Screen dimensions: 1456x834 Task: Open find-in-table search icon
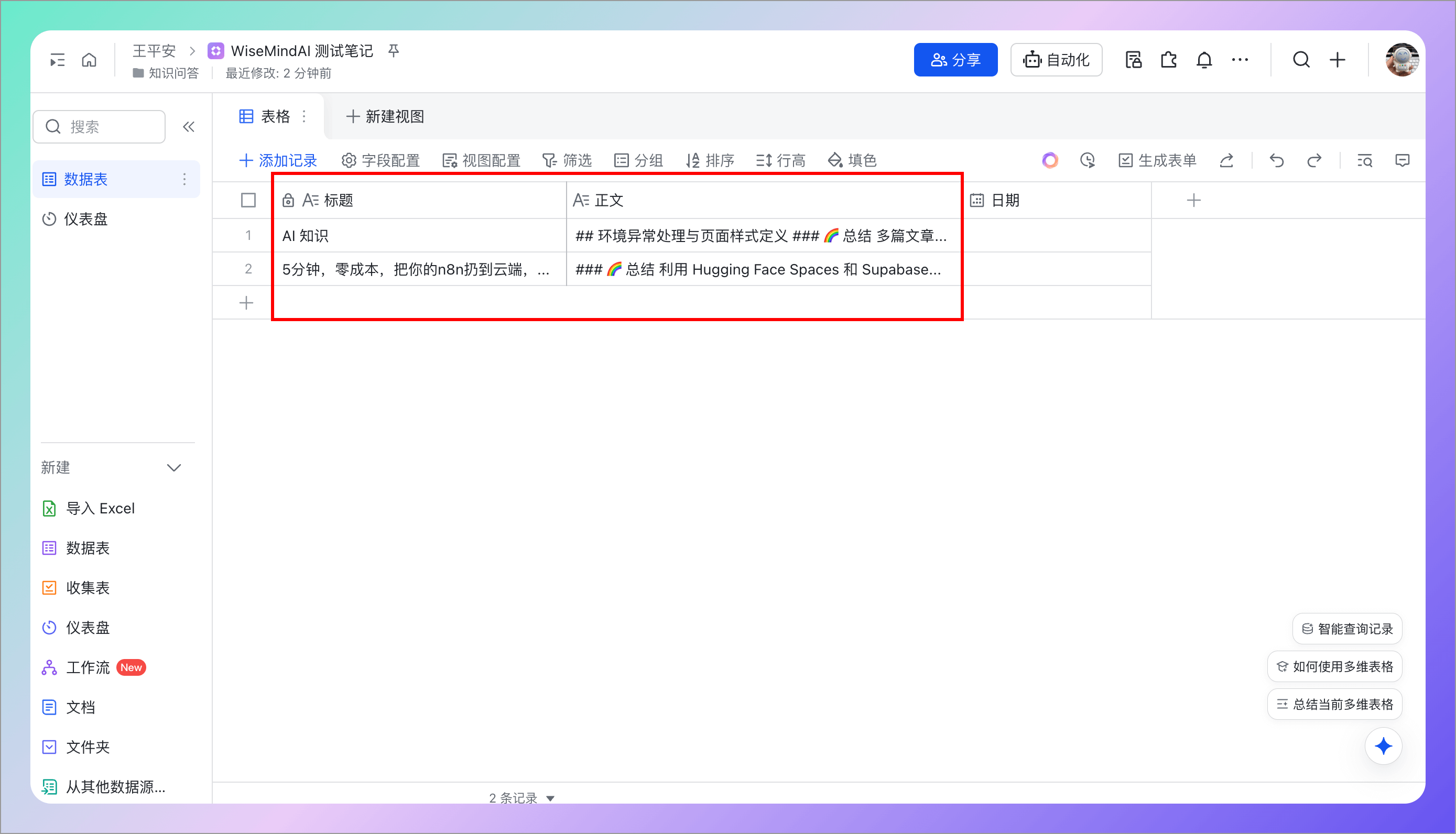(x=1364, y=160)
